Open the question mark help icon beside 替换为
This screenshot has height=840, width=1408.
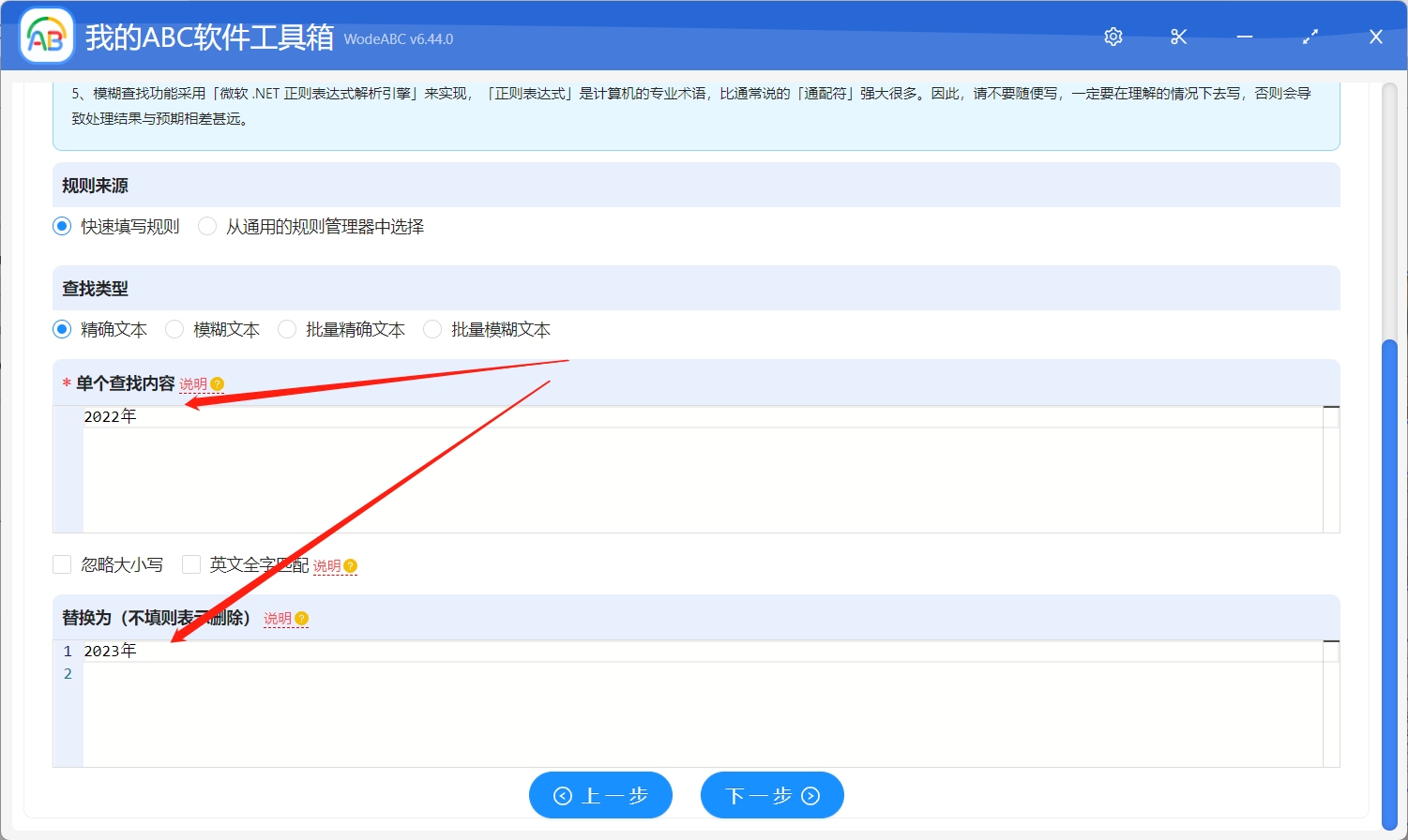pos(300,619)
